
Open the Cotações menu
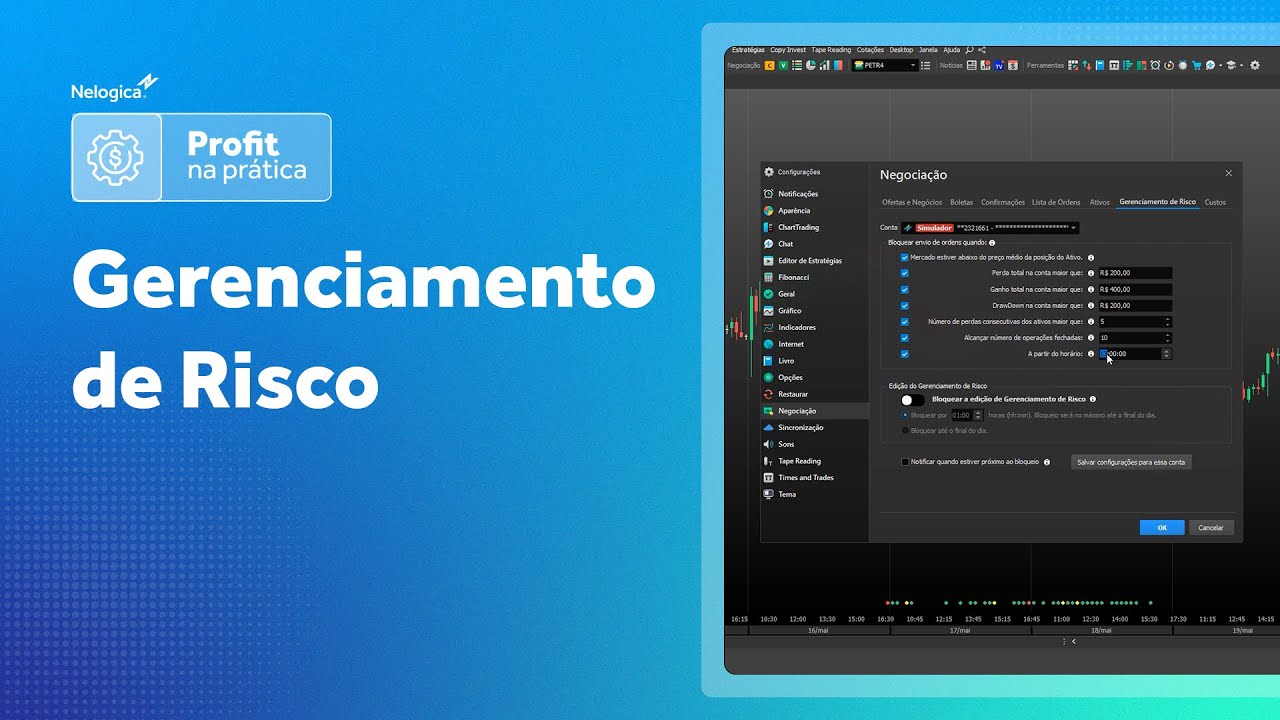click(870, 49)
